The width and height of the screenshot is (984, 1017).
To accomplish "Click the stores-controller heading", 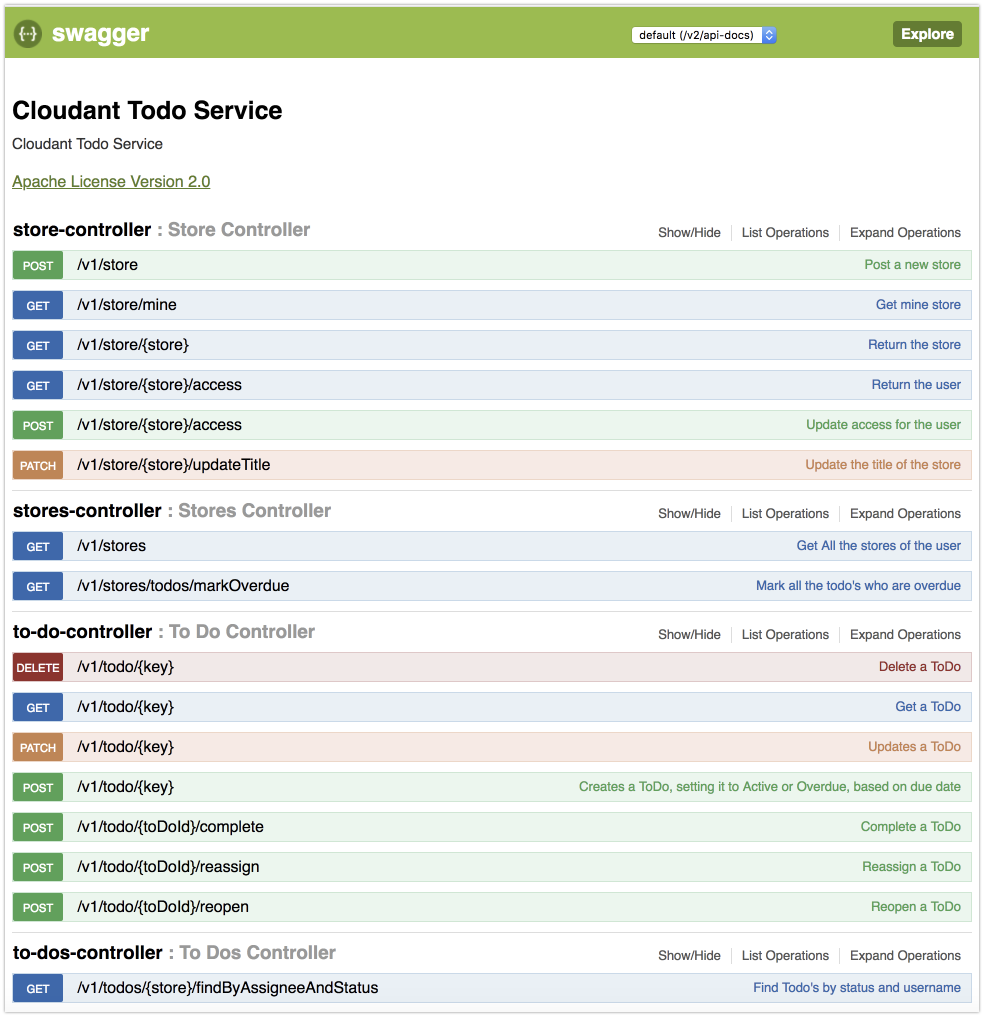I will tap(87, 510).
